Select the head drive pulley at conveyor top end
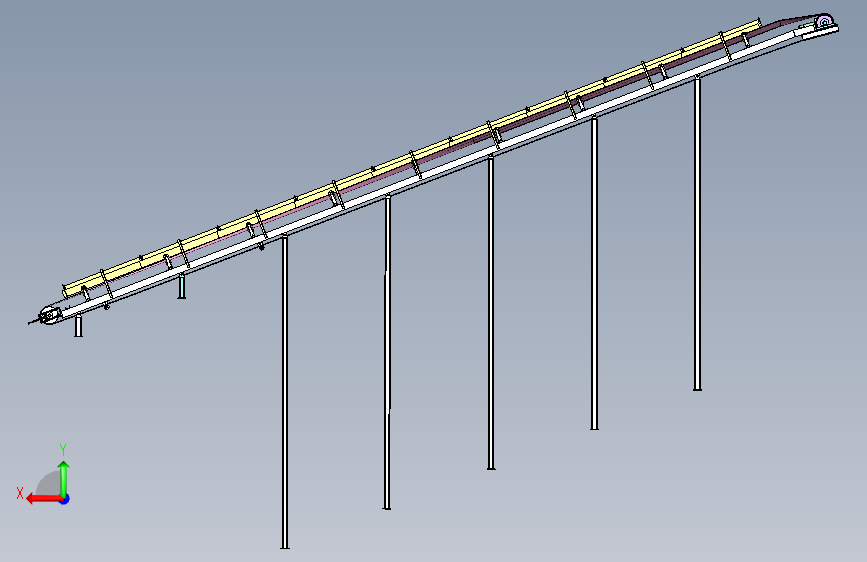Screen dimensions: 867x562 coord(824,22)
